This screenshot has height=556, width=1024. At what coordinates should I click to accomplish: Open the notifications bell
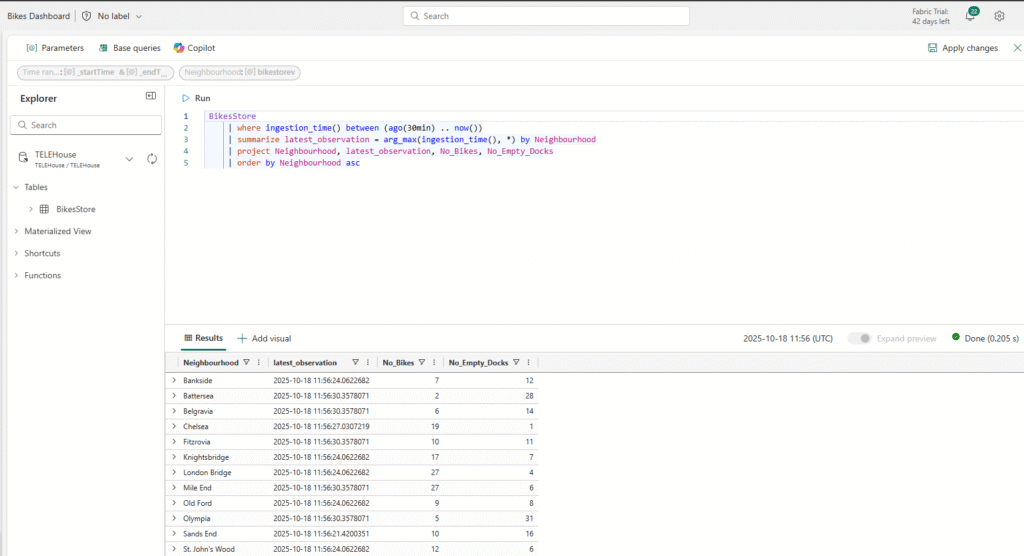[x=969, y=16]
